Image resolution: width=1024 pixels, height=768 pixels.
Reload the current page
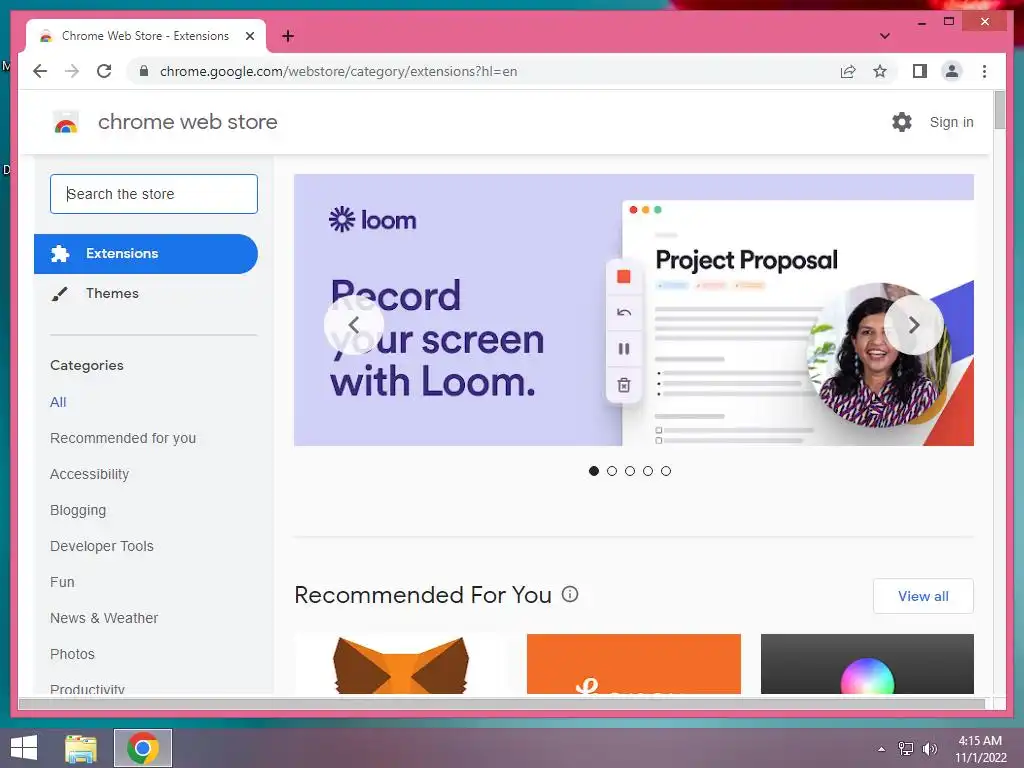click(x=104, y=71)
